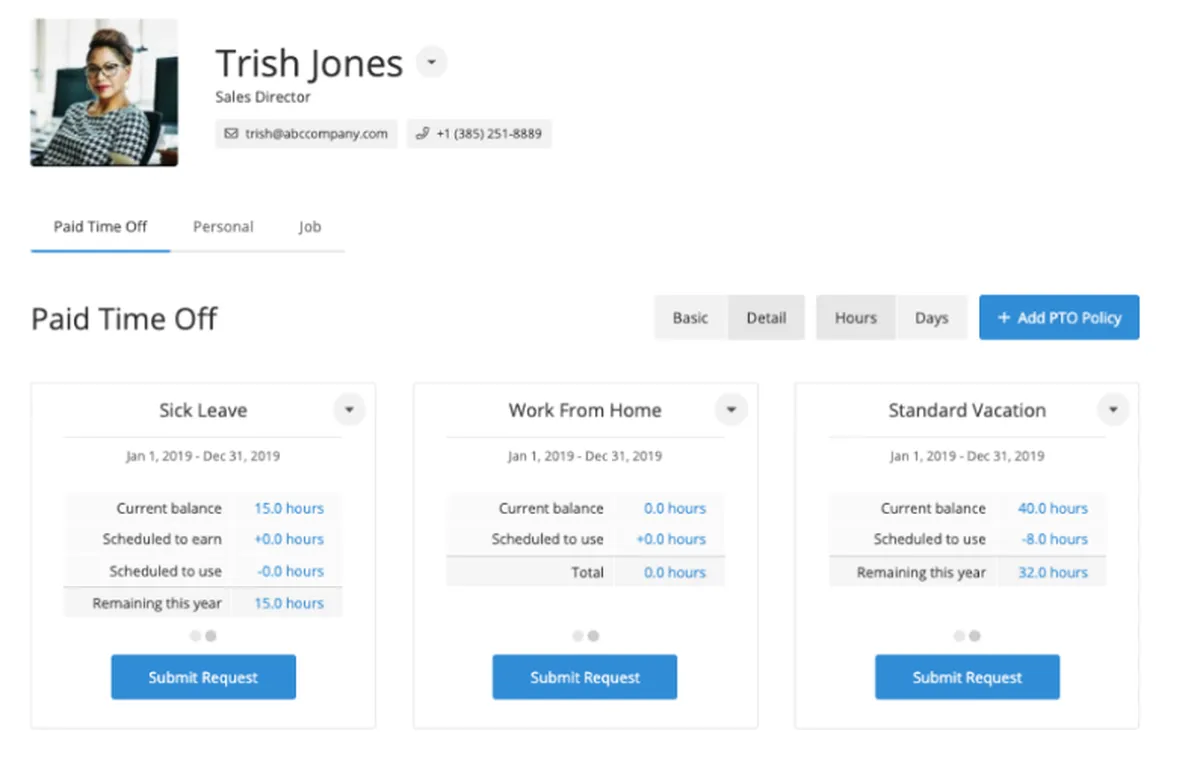Click the Total label in Work From Home
This screenshot has height=766, width=1200.
pos(587,572)
